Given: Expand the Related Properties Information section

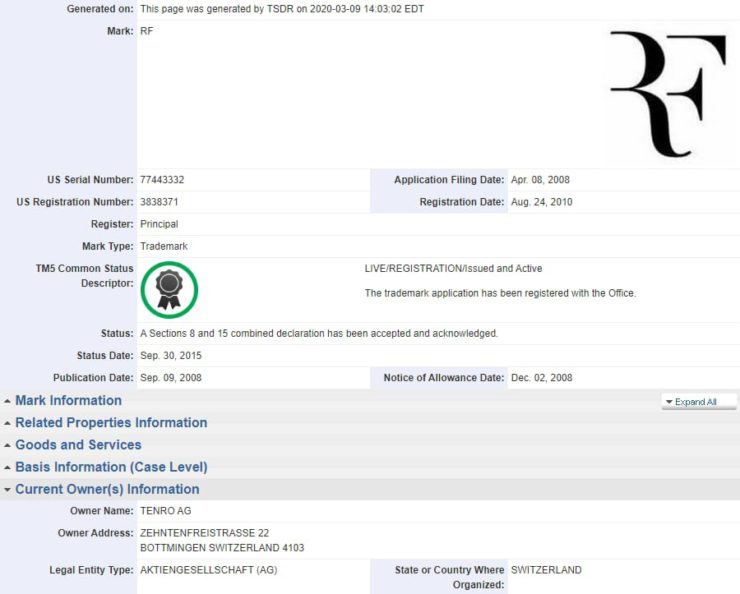Looking at the screenshot, I should pos(111,423).
